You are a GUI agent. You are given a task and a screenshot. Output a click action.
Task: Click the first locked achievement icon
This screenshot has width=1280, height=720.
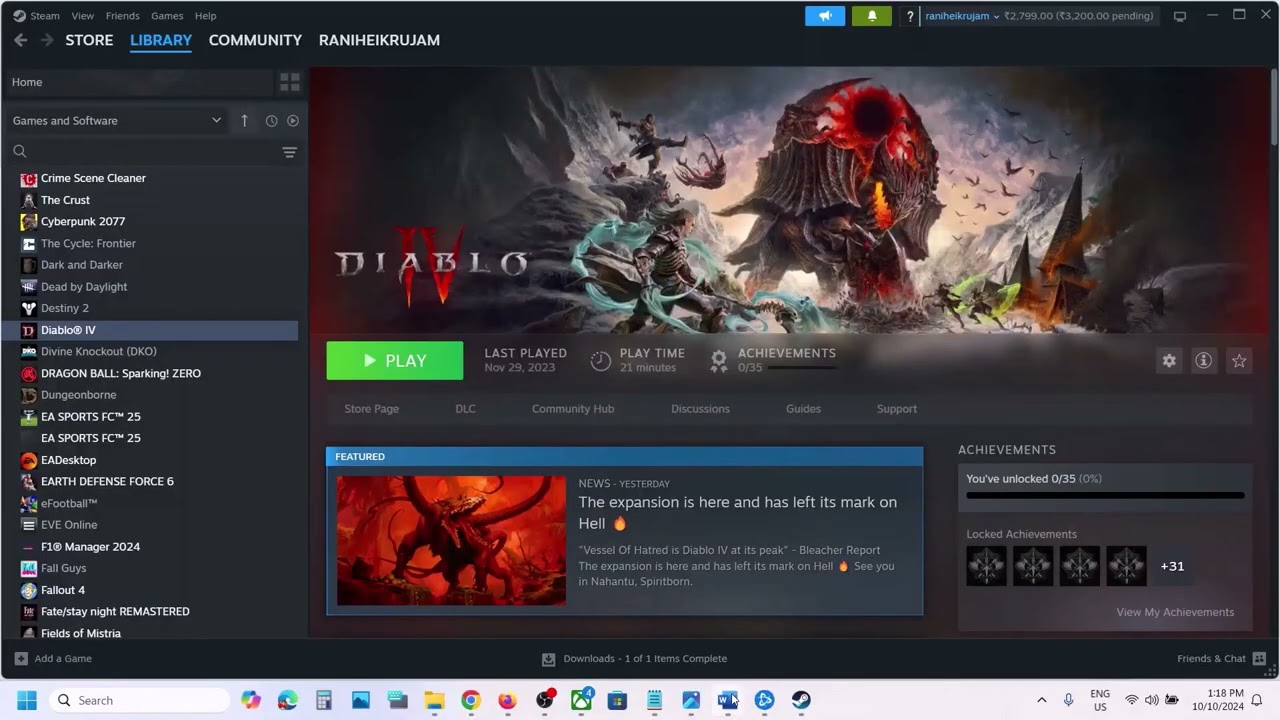[987, 566]
